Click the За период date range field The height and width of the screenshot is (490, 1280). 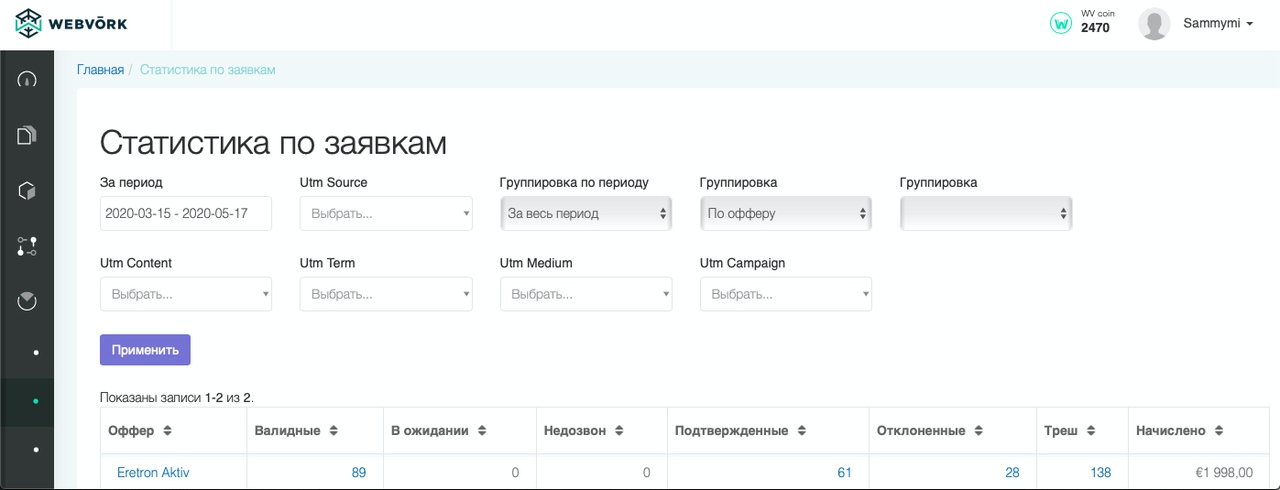[x=186, y=213]
